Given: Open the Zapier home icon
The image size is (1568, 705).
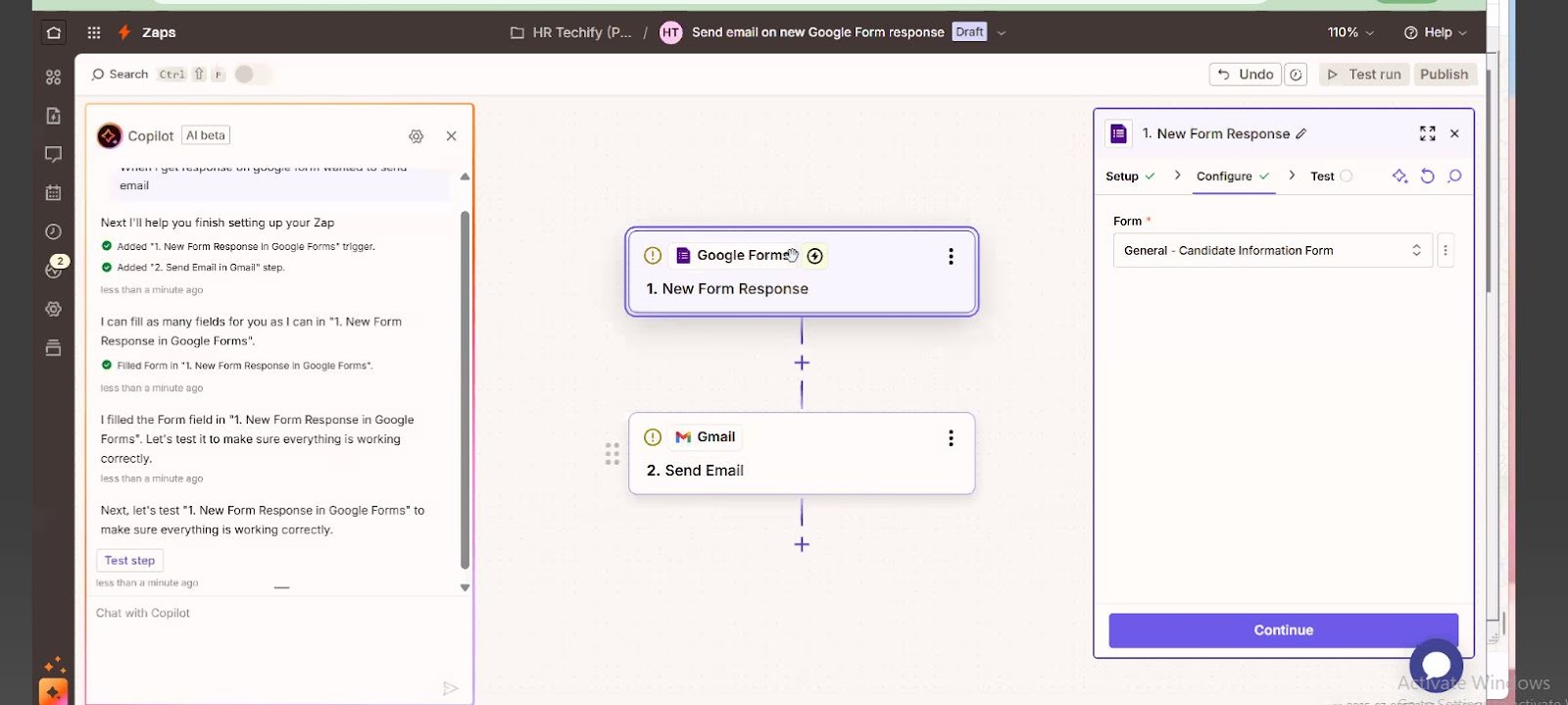Looking at the screenshot, I should (x=54, y=32).
